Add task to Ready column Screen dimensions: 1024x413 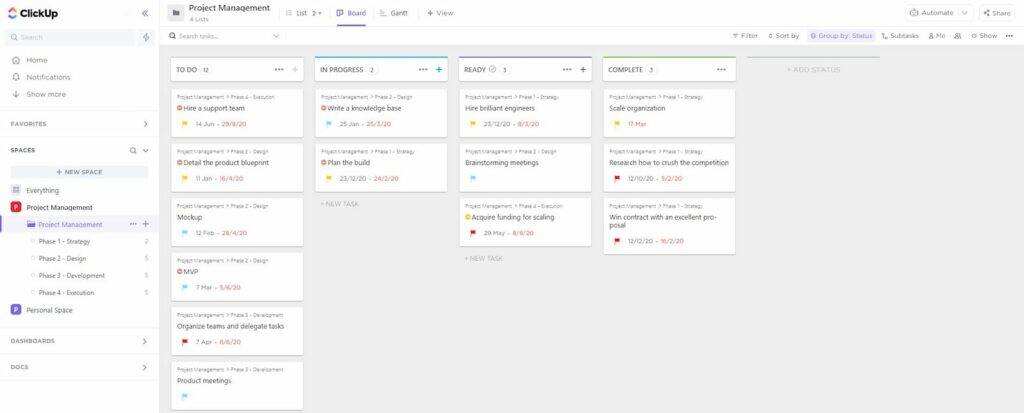[583, 69]
